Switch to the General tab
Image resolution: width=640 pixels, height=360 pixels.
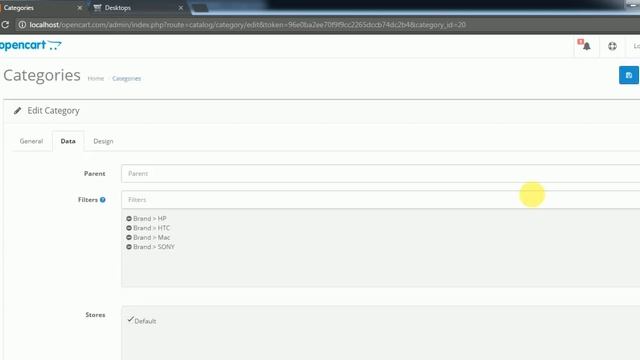[x=31, y=141]
